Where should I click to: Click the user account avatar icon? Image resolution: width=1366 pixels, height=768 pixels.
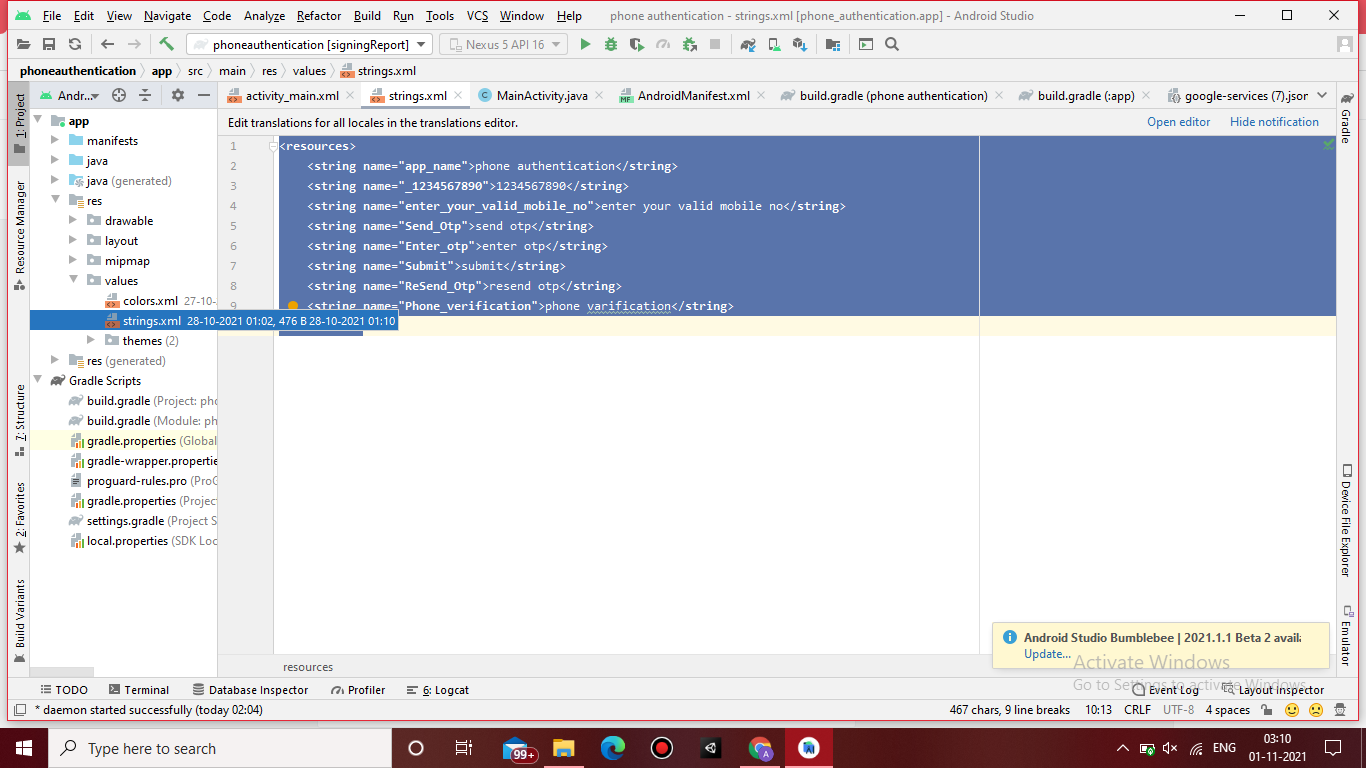(1345, 44)
